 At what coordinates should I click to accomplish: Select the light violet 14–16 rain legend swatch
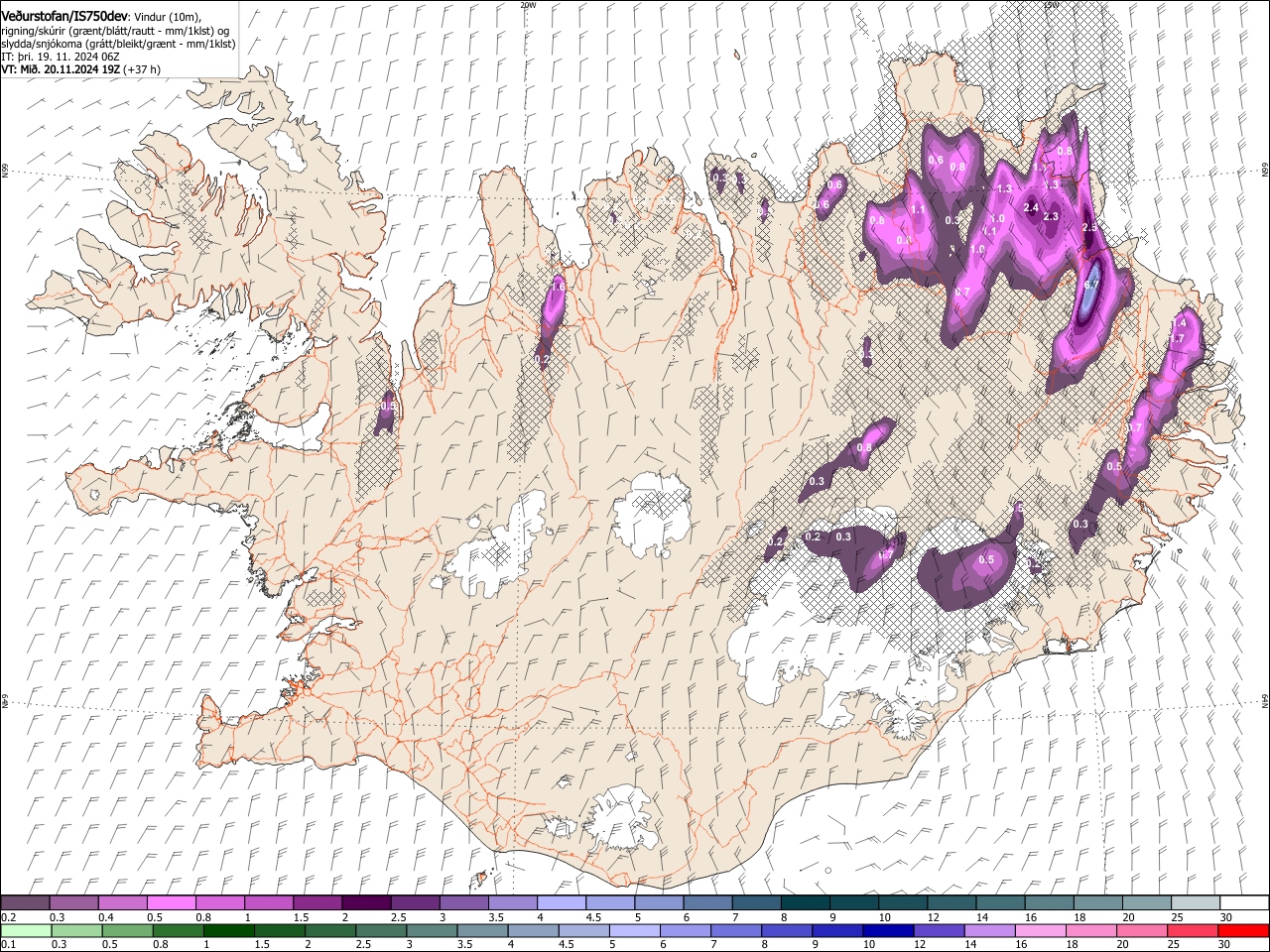point(990,930)
